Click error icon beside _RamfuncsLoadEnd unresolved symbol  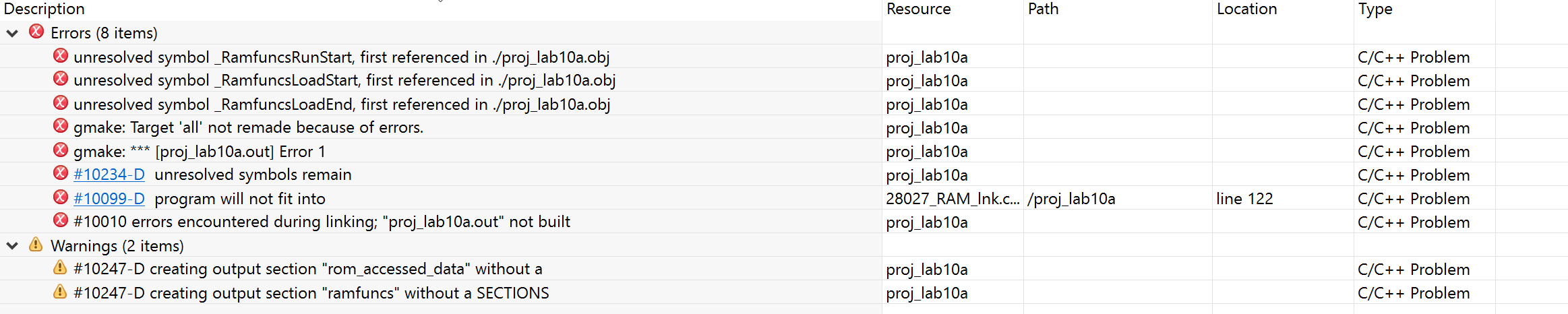pyautogui.click(x=61, y=103)
